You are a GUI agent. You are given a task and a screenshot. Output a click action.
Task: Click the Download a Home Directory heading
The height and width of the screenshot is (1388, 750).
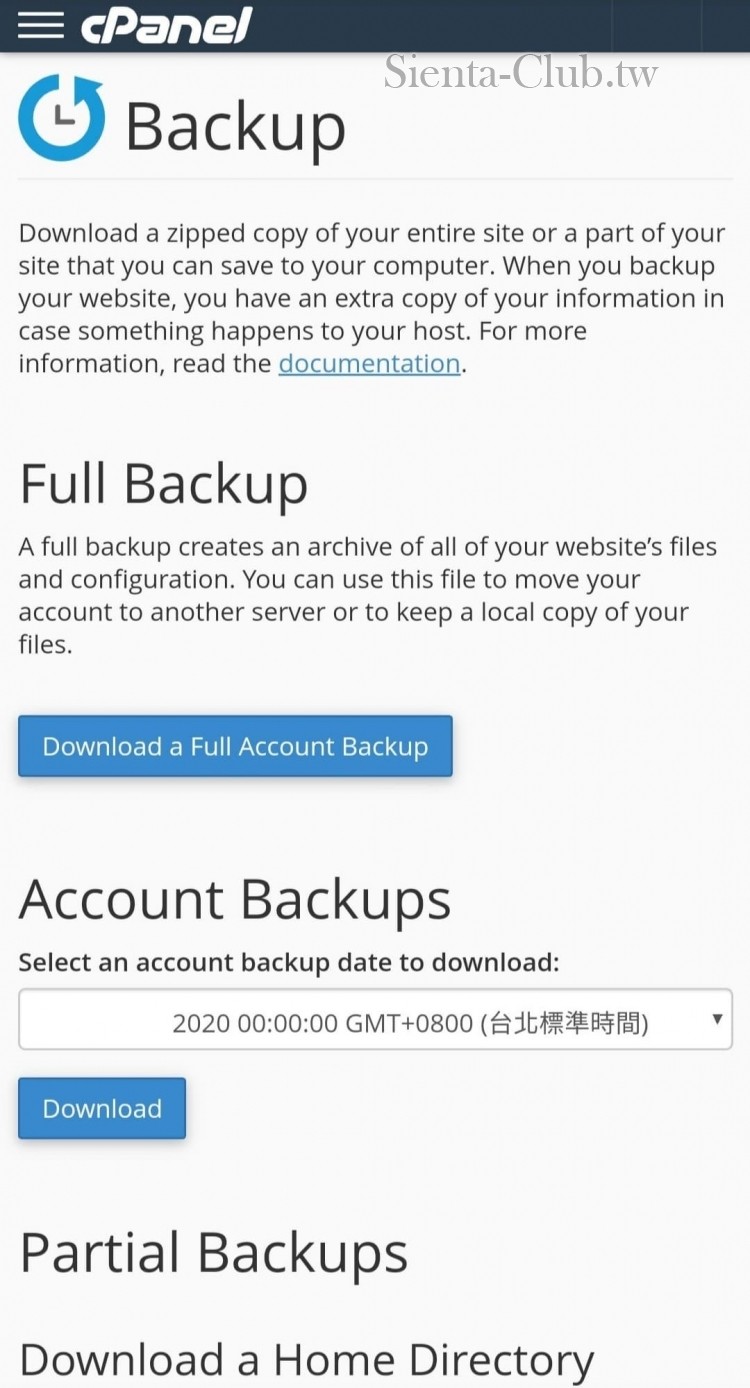pyautogui.click(x=306, y=1360)
